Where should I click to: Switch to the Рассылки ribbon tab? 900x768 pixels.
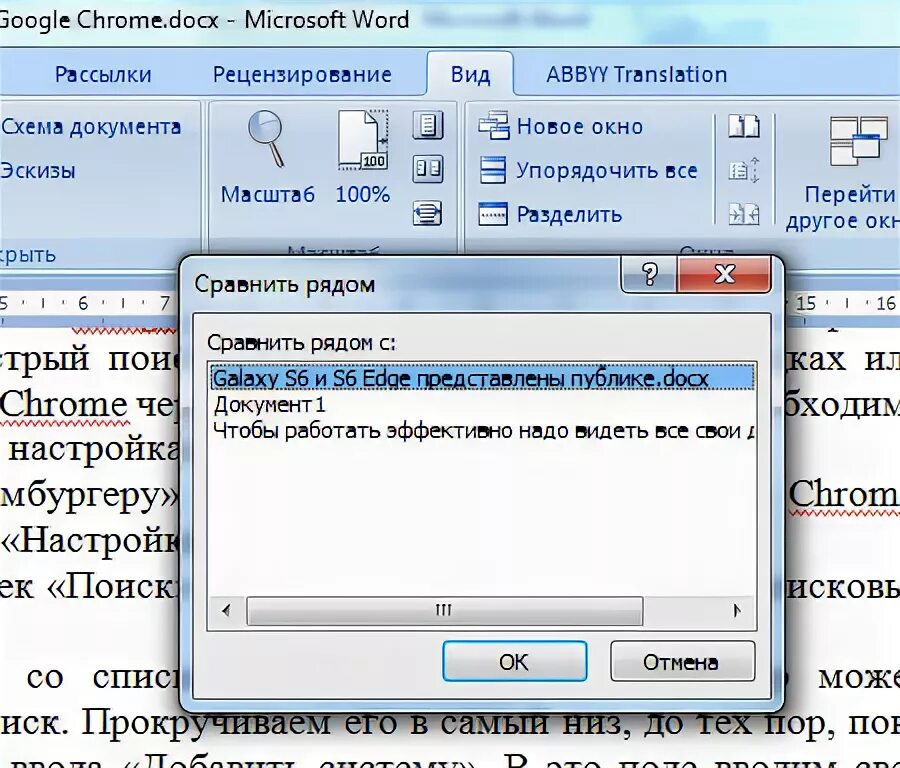pyautogui.click(x=103, y=75)
